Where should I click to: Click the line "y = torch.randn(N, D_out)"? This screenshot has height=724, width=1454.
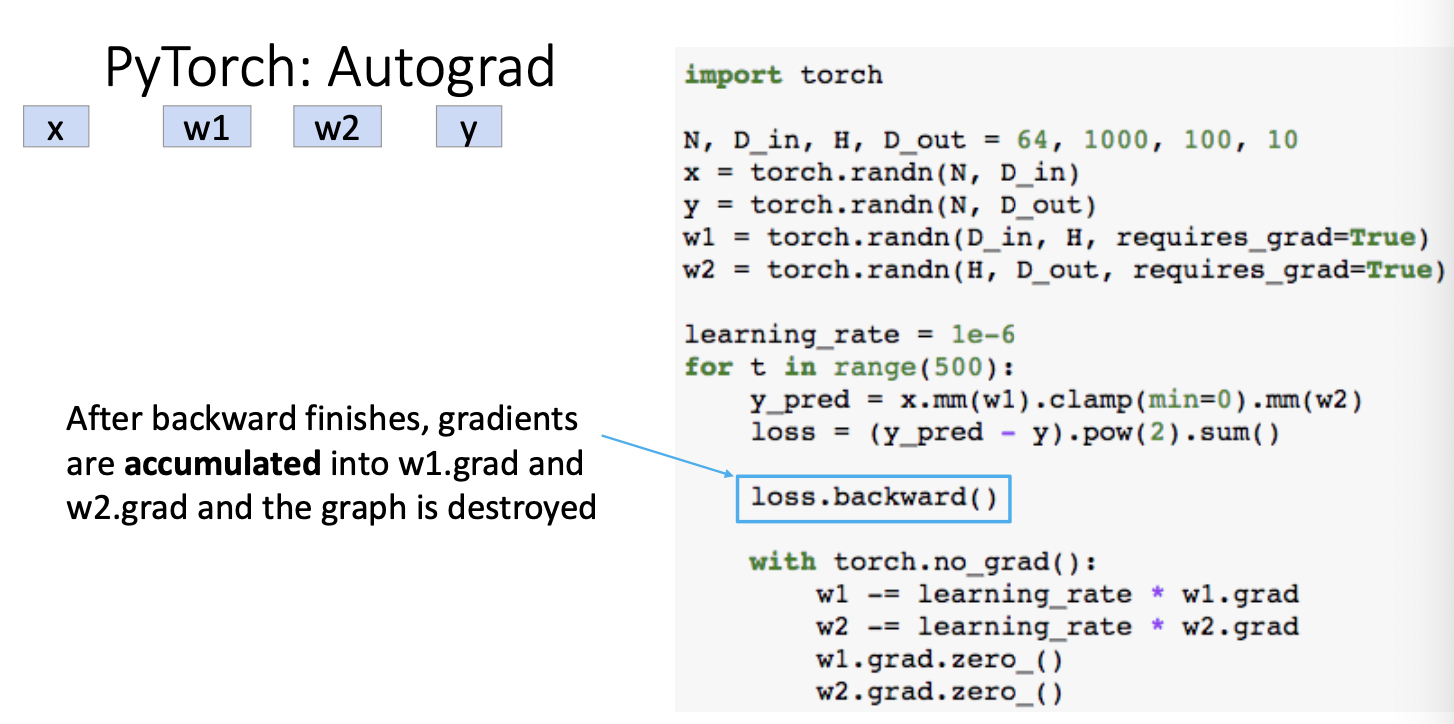tap(890, 205)
